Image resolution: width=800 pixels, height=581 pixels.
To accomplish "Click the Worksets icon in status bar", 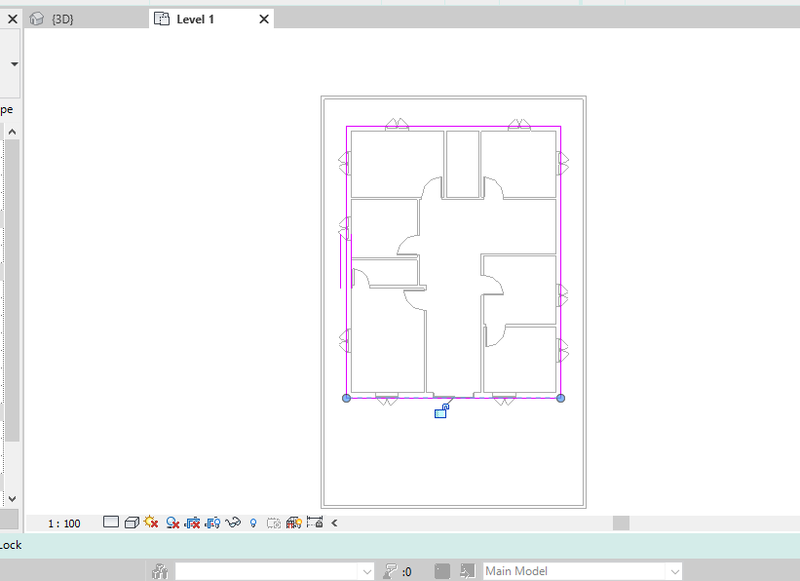I will pos(160,571).
